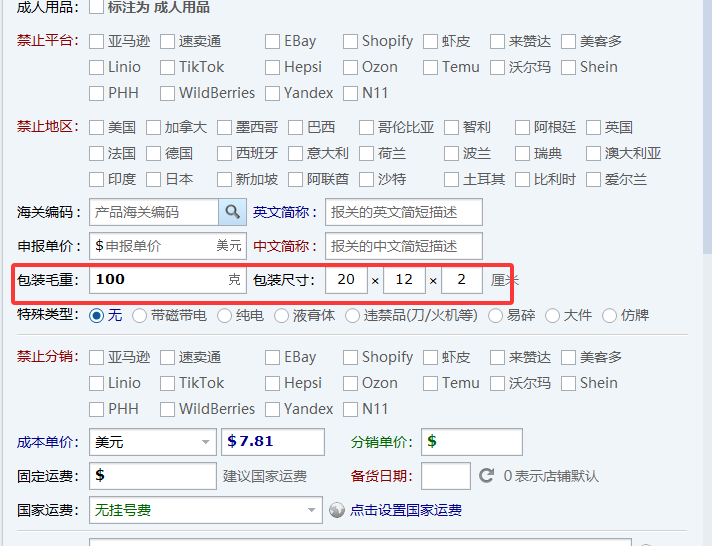The image size is (712, 546).
Task: Check the Japan banned region box
Action: (154, 180)
